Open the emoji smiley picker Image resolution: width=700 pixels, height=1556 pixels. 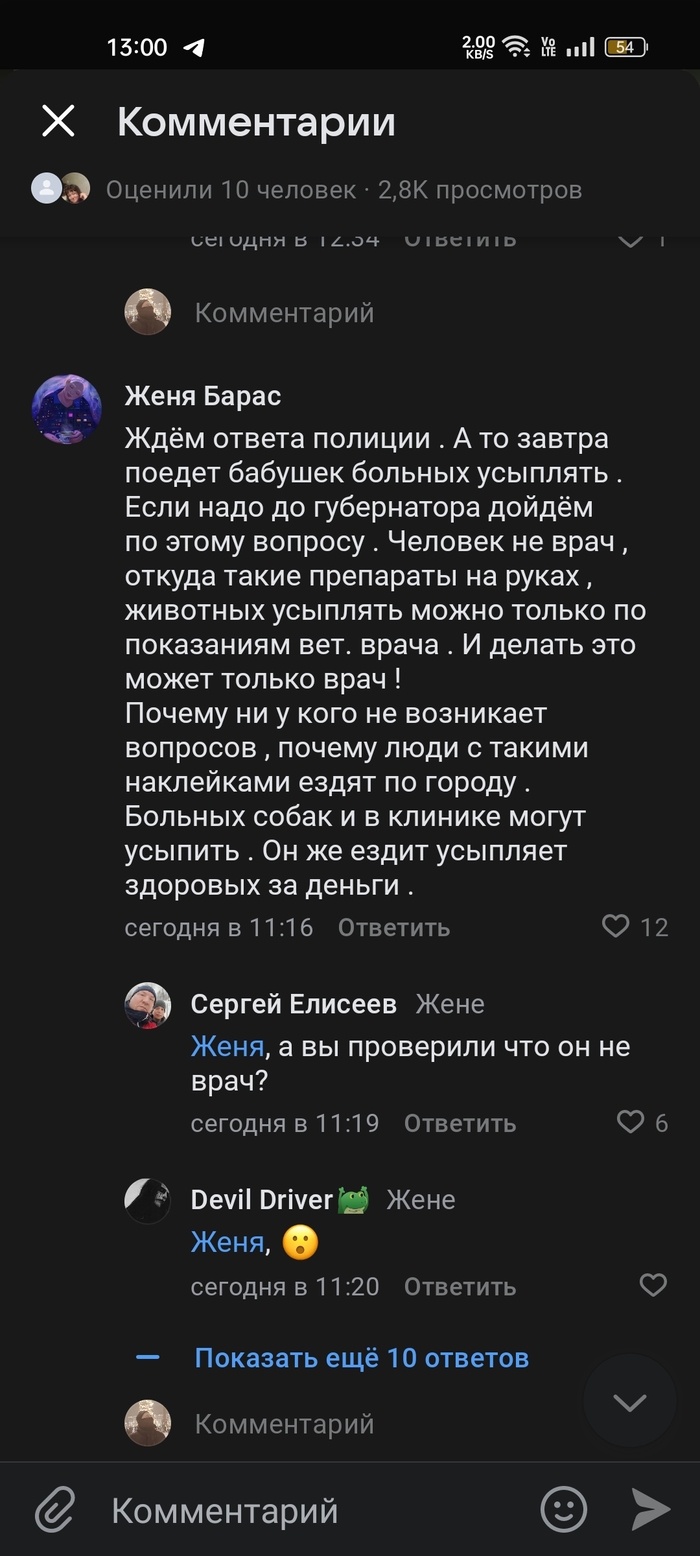click(x=564, y=1510)
